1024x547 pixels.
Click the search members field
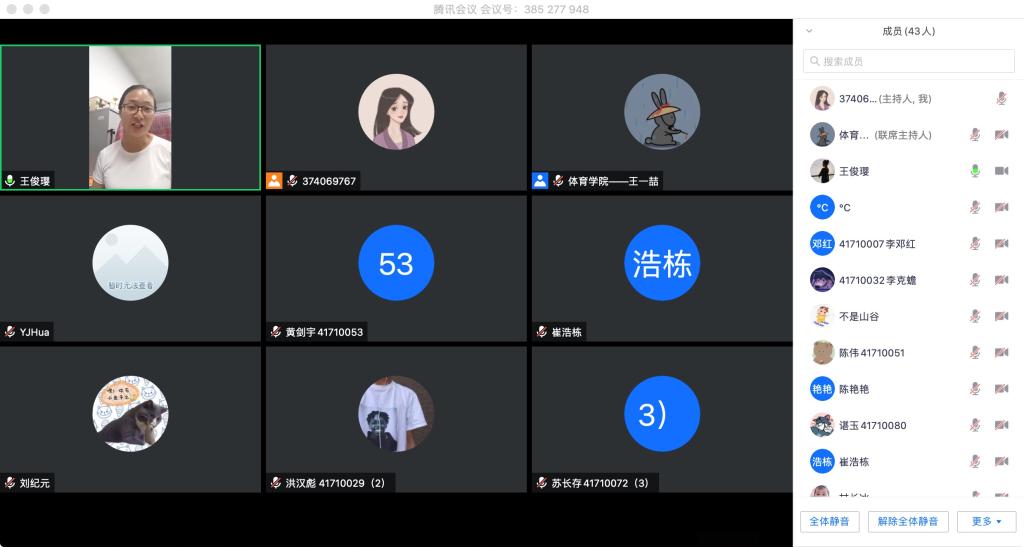tap(908, 61)
